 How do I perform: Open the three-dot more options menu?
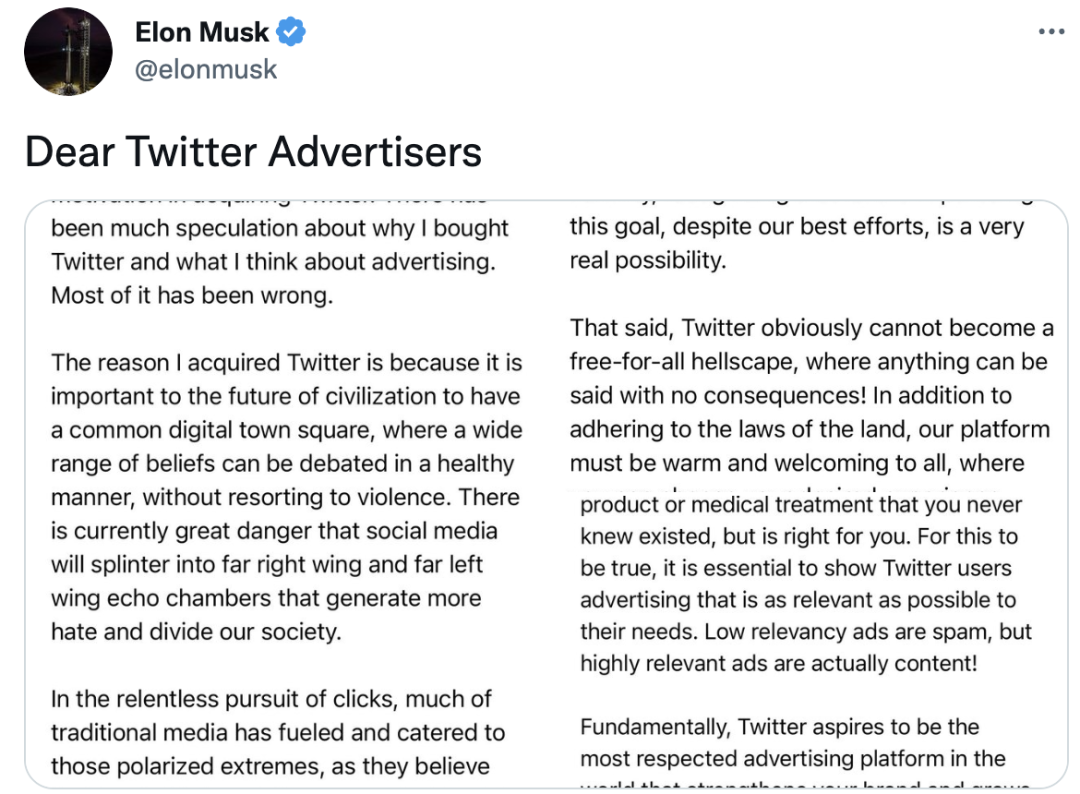point(1052,32)
